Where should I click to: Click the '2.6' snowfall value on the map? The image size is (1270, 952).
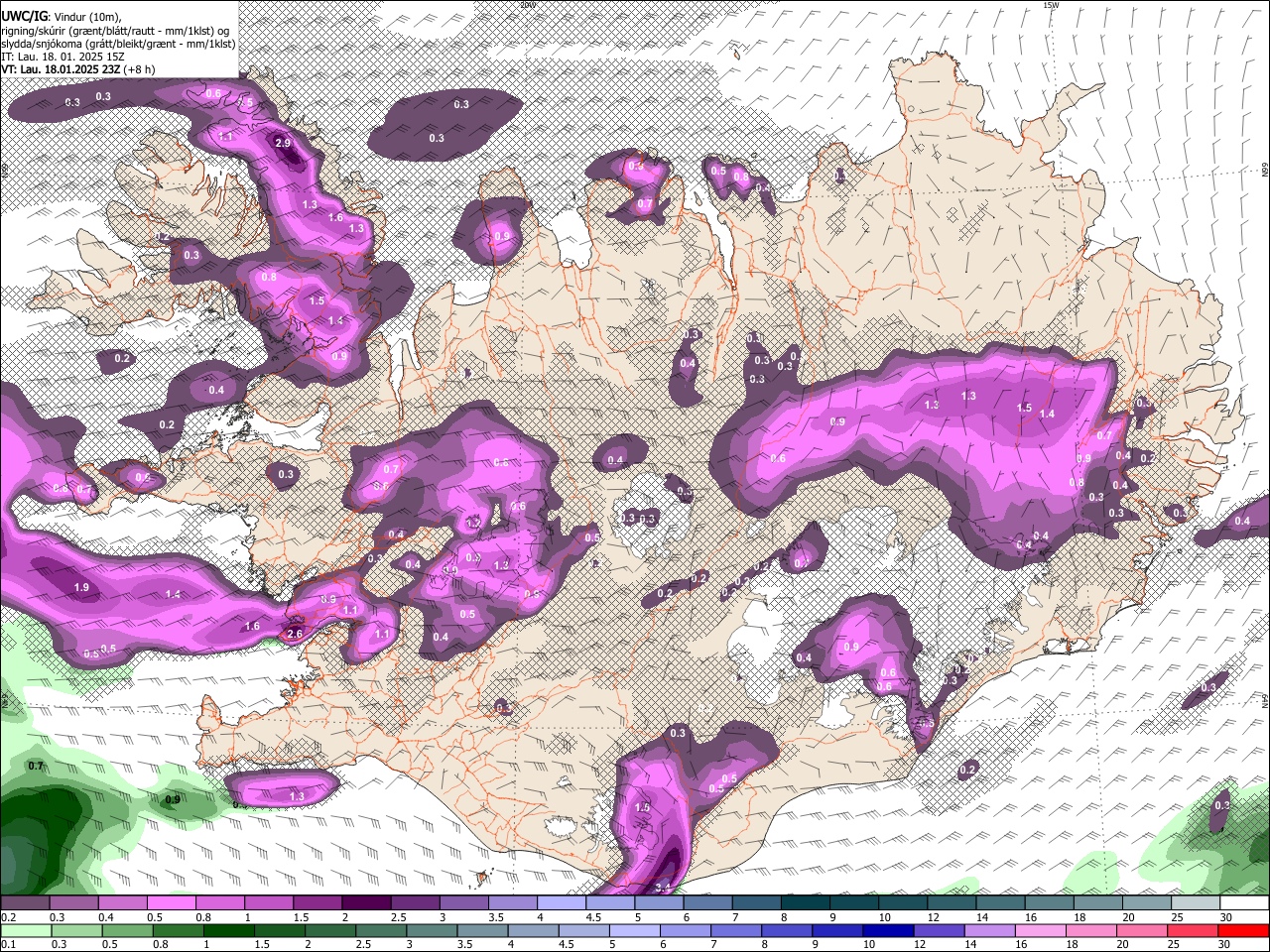295,634
